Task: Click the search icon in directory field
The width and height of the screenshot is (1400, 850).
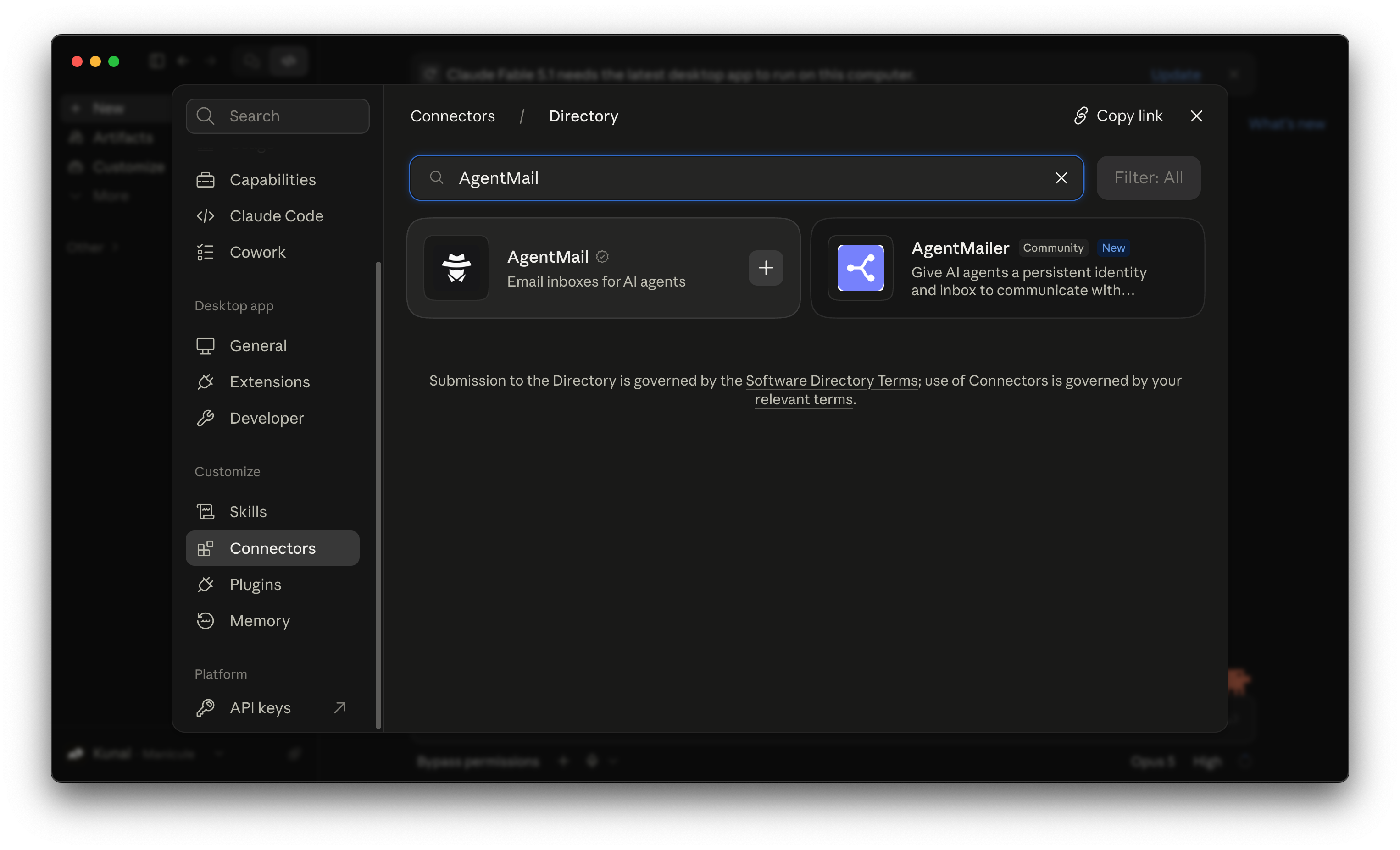Action: pos(436,178)
